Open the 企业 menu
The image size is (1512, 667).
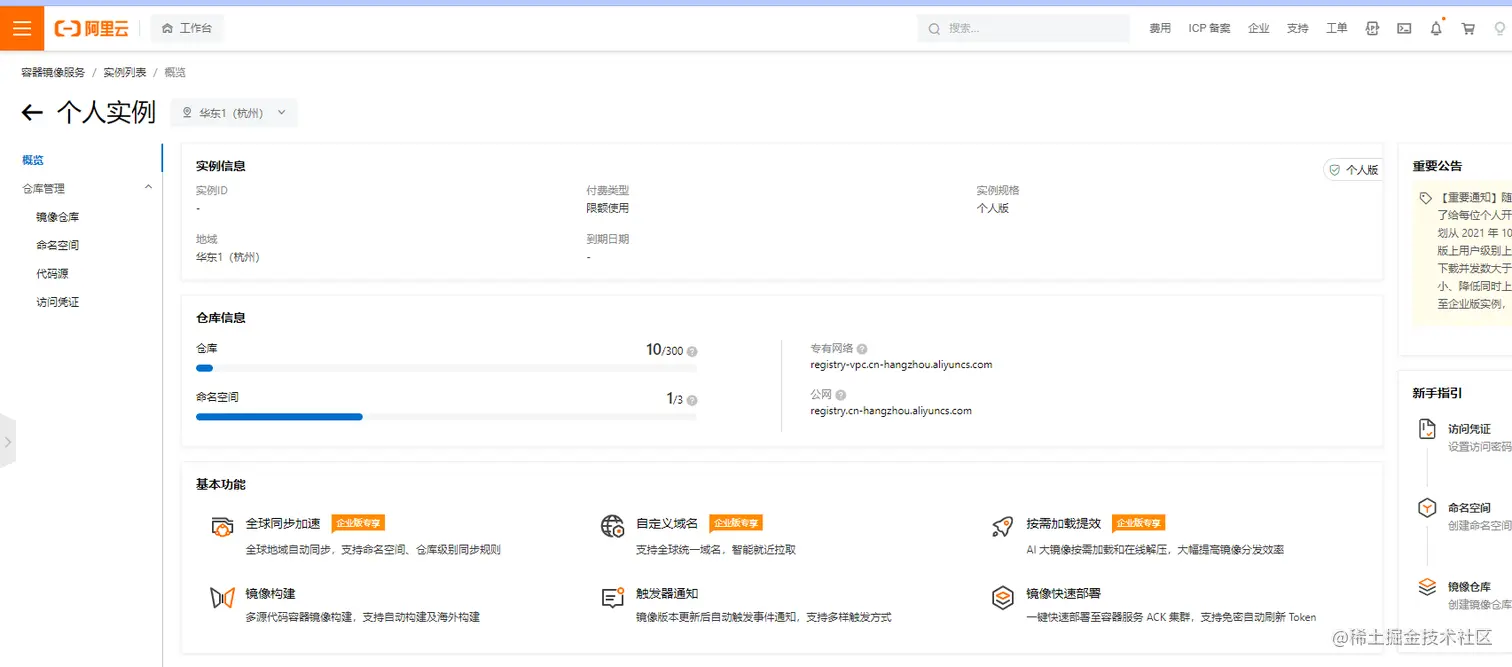1259,28
